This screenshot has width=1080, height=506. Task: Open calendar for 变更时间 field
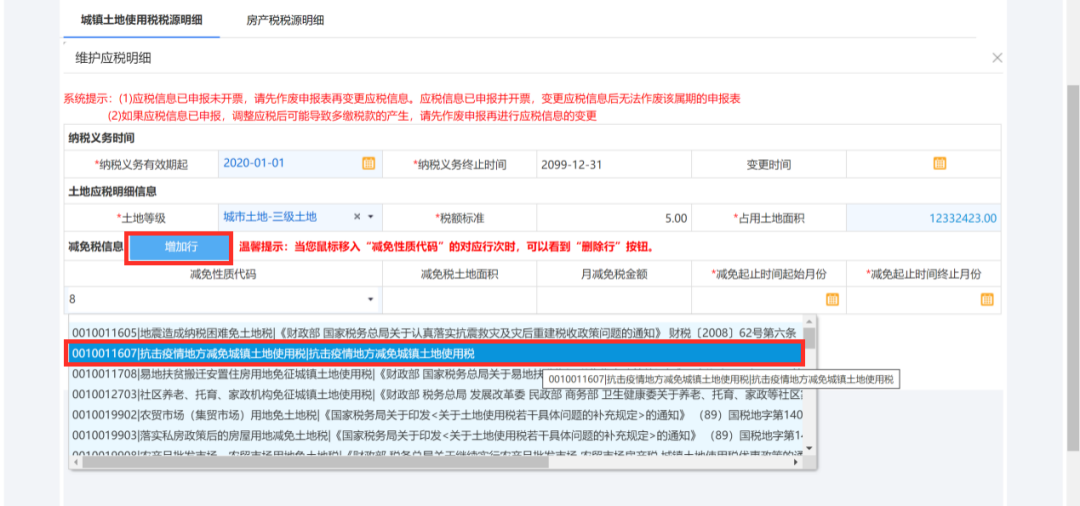[939, 163]
